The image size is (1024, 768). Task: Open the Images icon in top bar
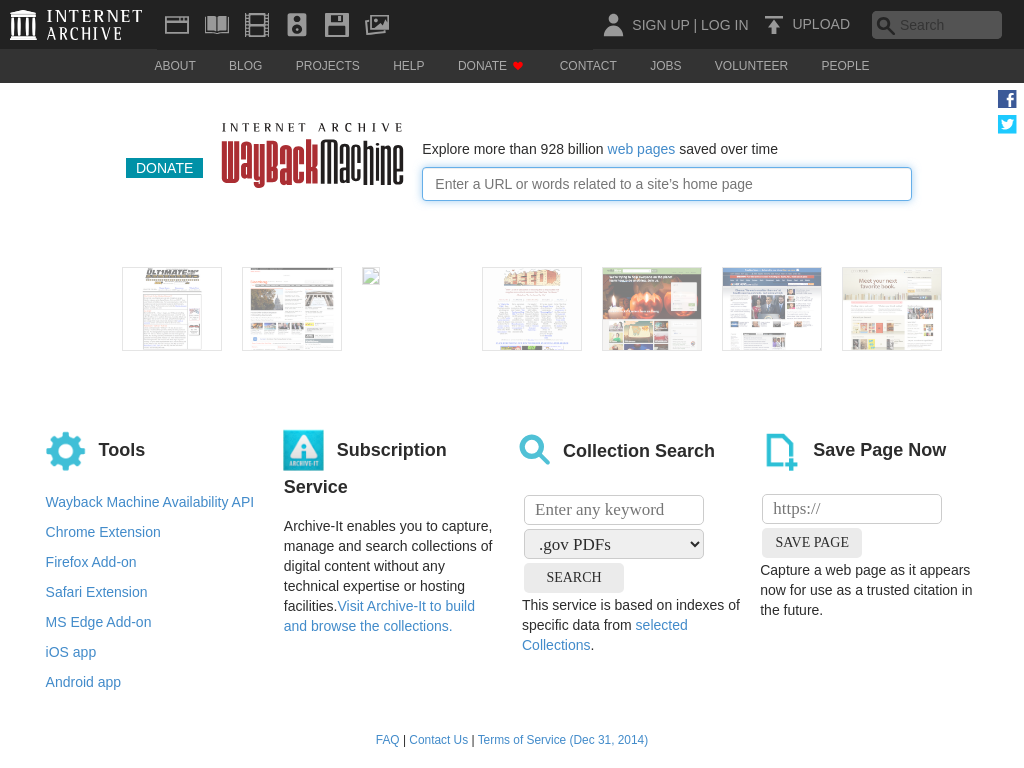tap(377, 25)
